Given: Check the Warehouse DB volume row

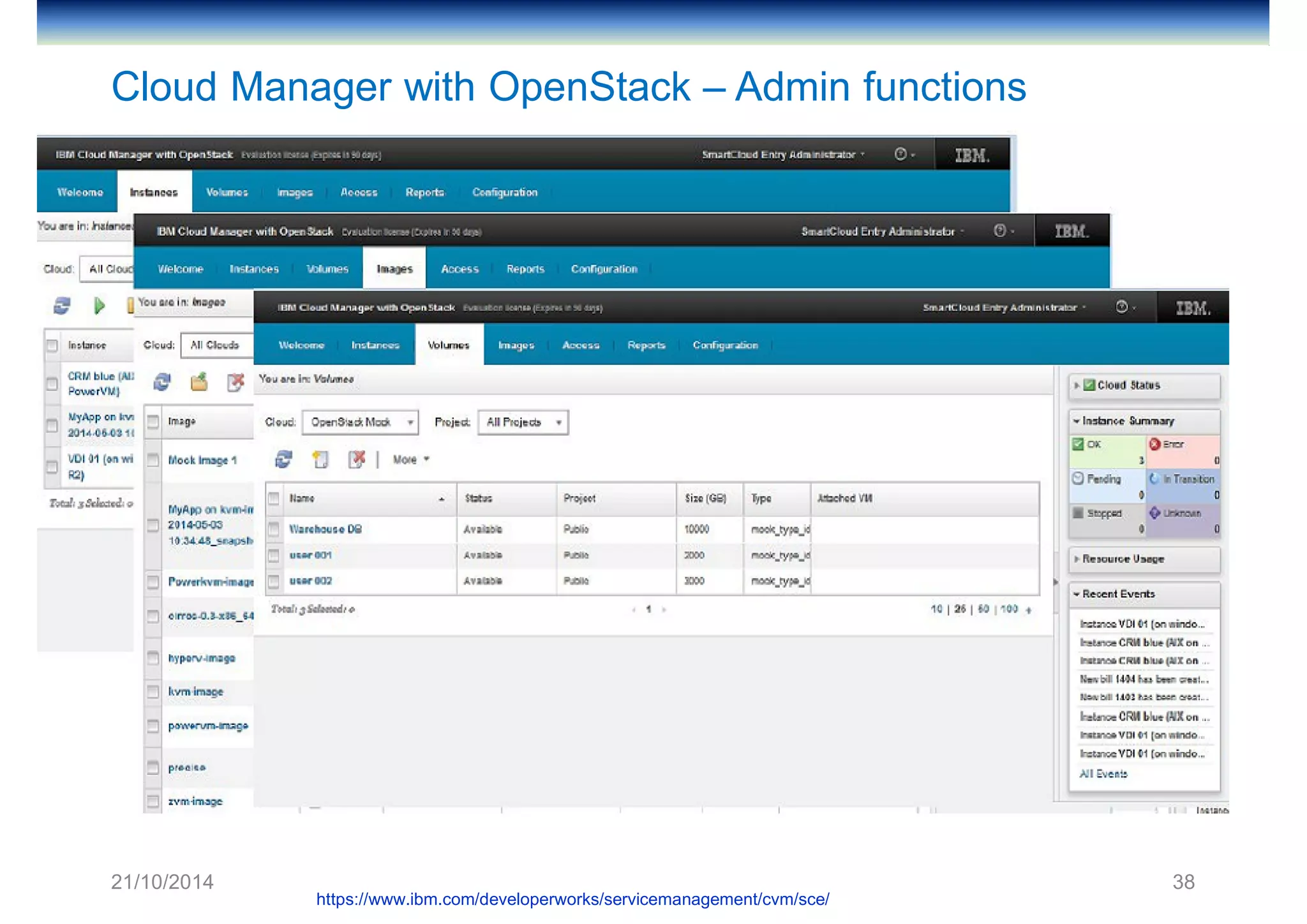Looking at the screenshot, I should coord(274,529).
